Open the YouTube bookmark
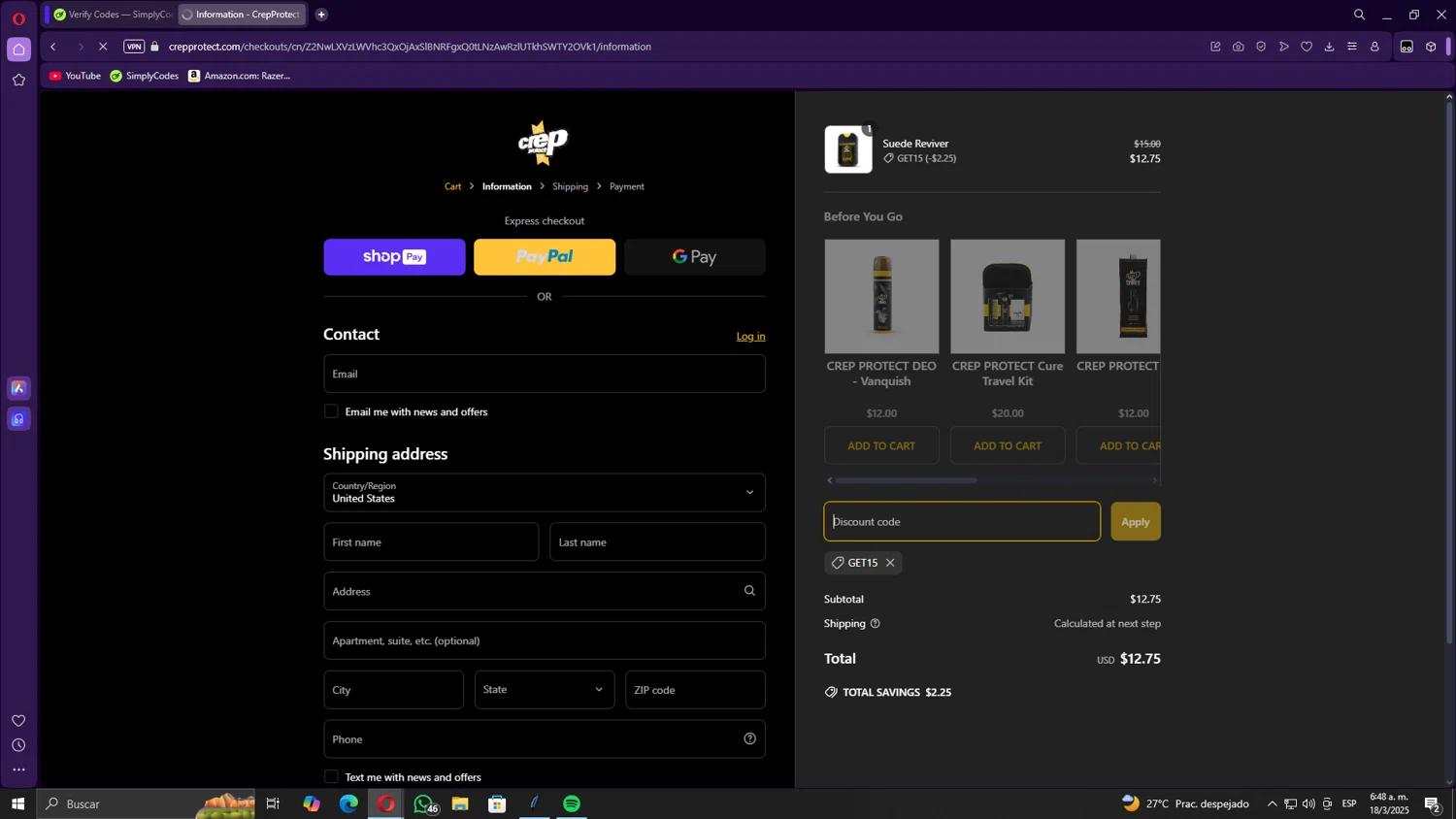The height and width of the screenshot is (819, 1456). (x=75, y=76)
